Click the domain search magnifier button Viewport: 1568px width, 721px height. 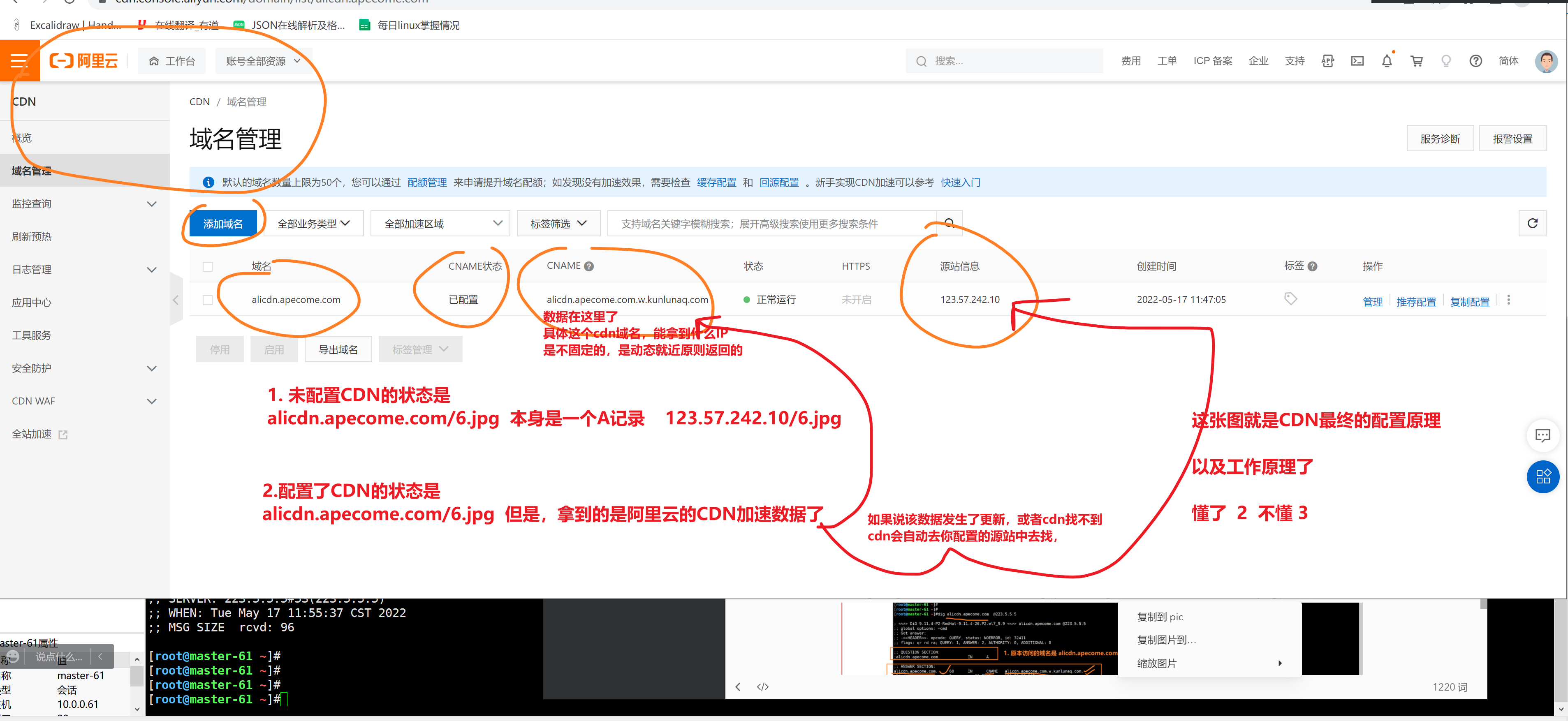pyautogui.click(x=949, y=223)
